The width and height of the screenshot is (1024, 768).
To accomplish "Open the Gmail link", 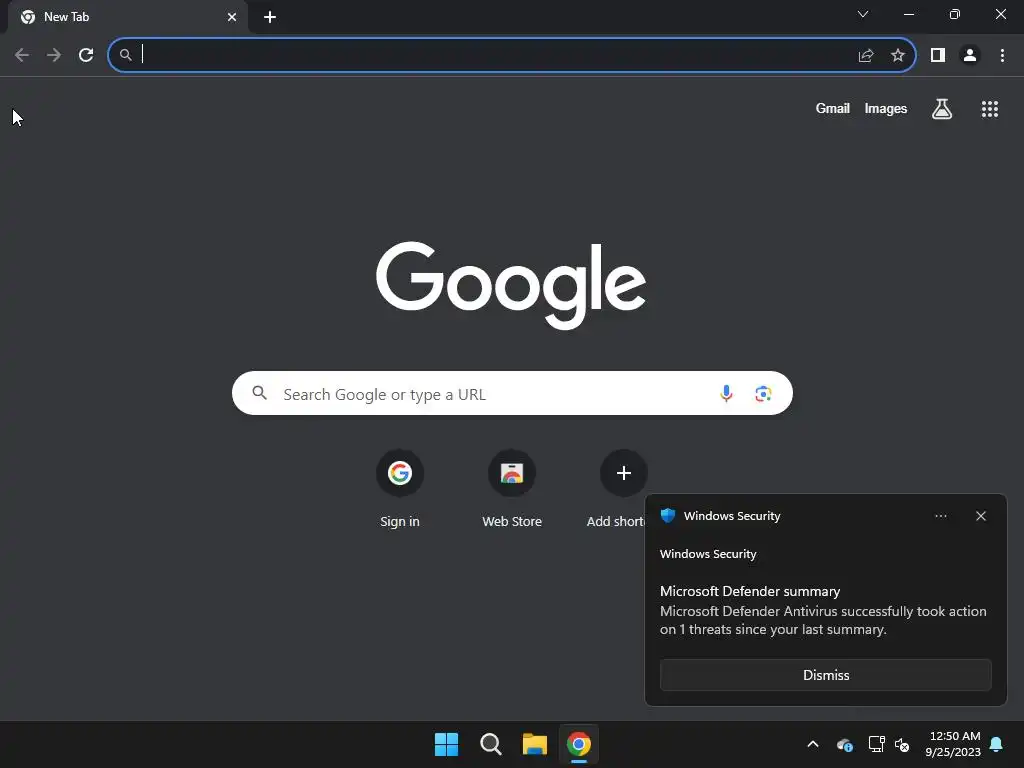I will [x=833, y=108].
